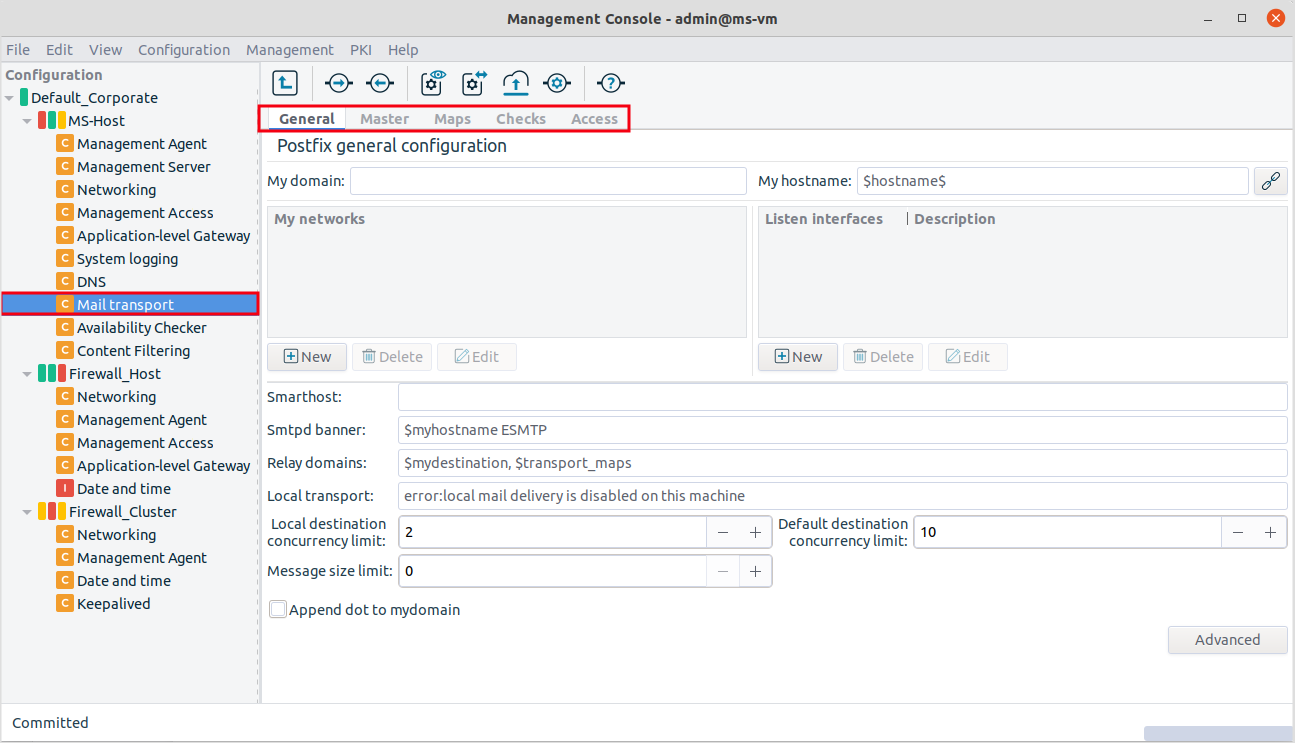
Task: Click the question mark help toolbar icon
Action: coord(611,83)
